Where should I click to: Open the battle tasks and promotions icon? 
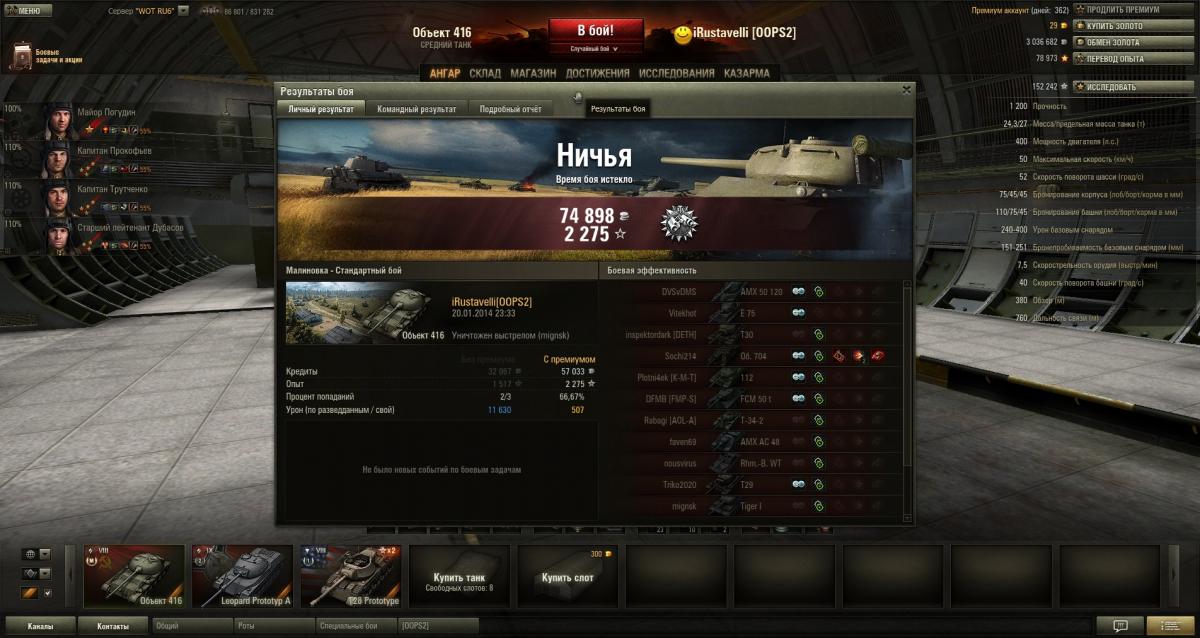(22, 56)
